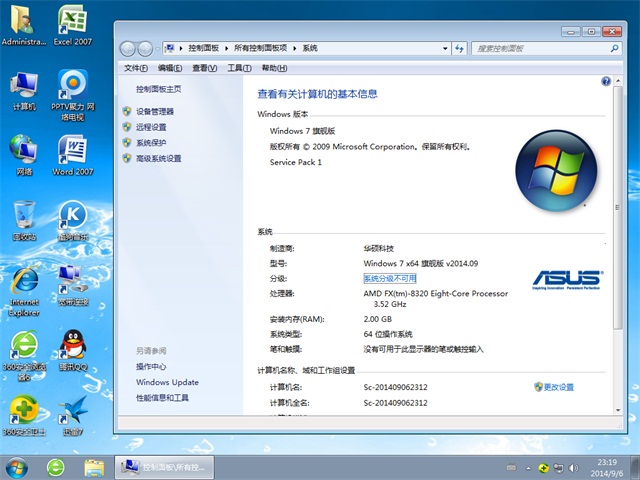This screenshot has width=640, height=480.
Task: Click the blue help question mark icon
Action: coord(606,80)
